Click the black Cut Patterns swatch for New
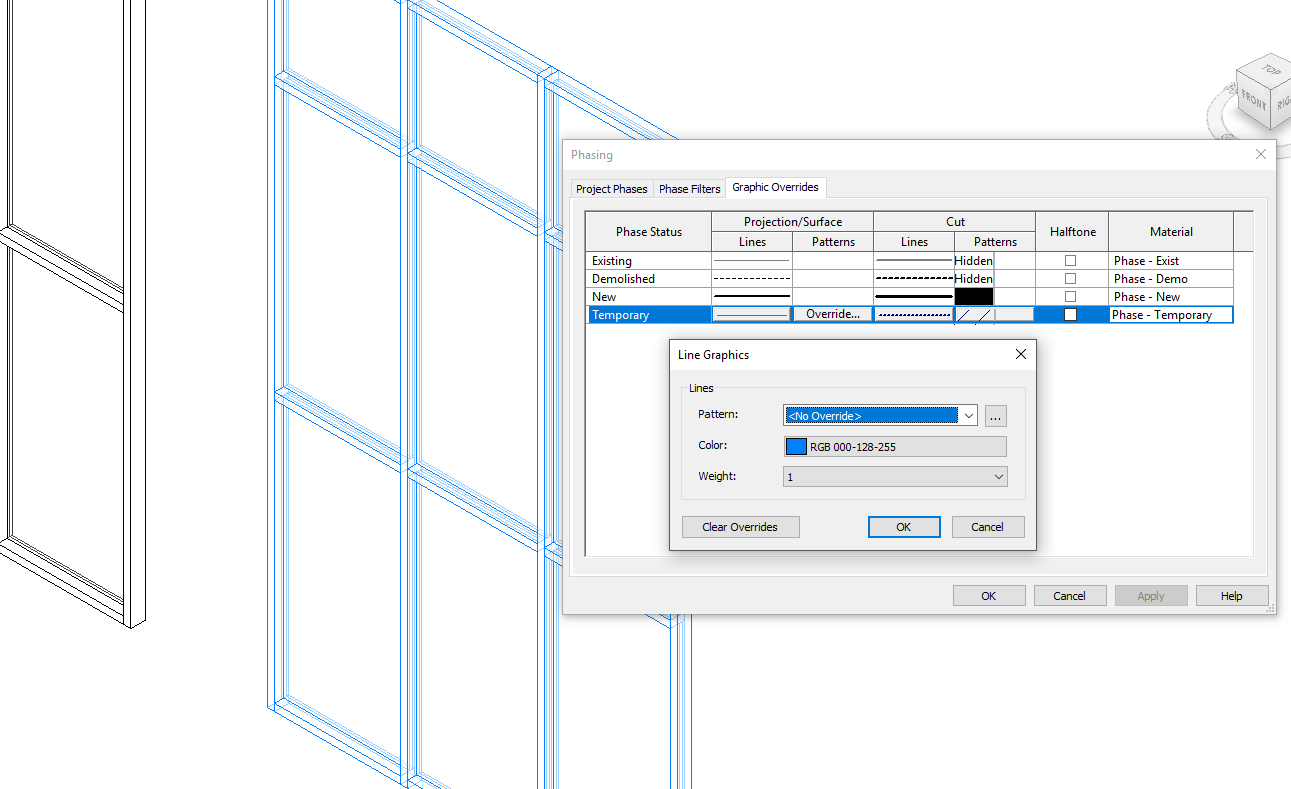This screenshot has width=1291, height=789. pyautogui.click(x=973, y=296)
